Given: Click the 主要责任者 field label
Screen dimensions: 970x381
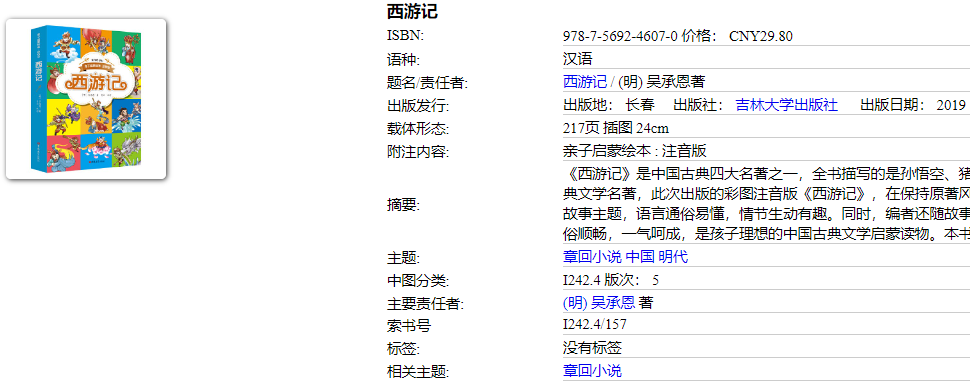Looking at the screenshot, I should pos(425,304).
